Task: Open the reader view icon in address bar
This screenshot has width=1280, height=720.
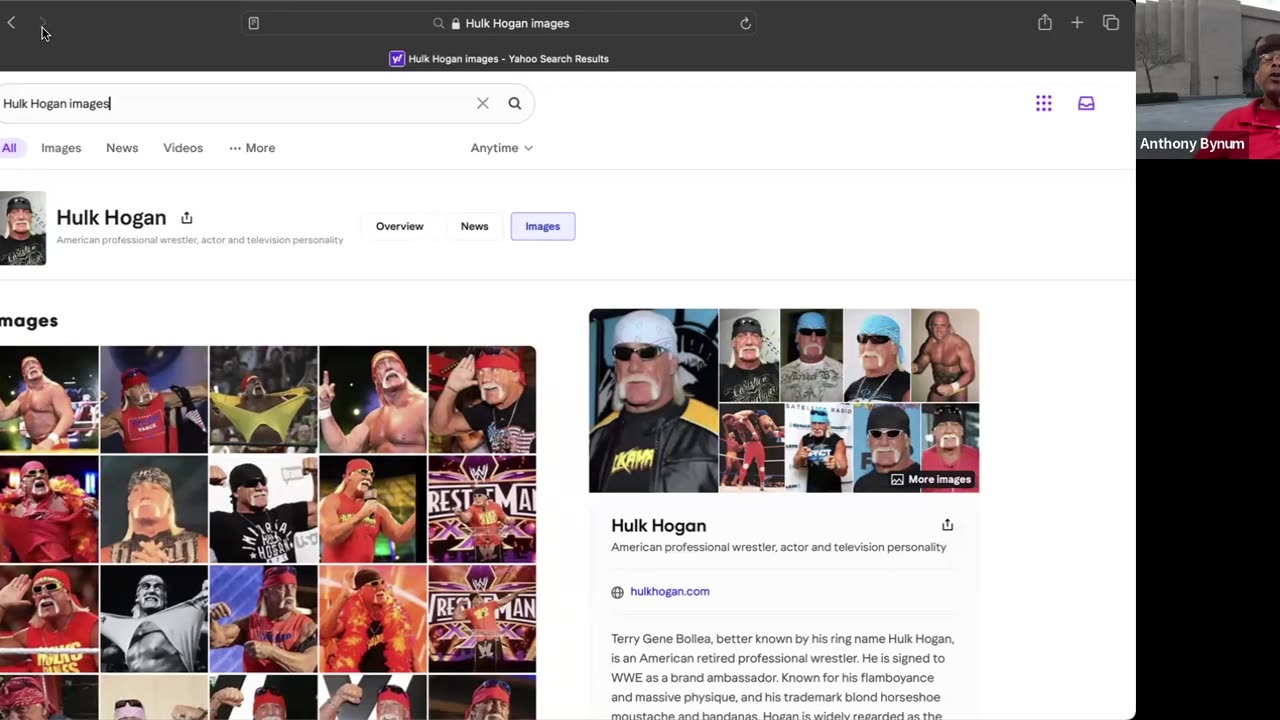Action: click(254, 23)
